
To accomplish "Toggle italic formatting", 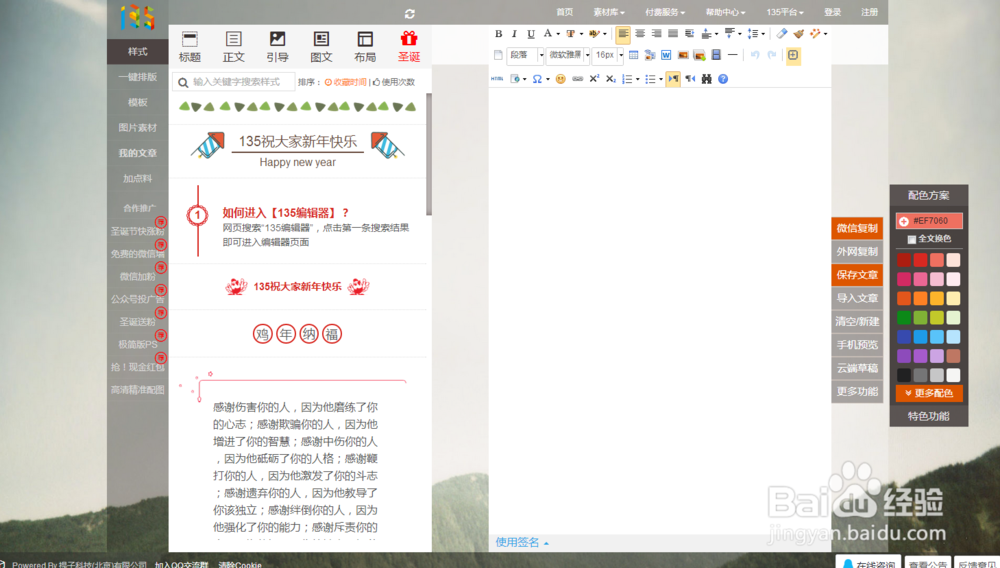I will [514, 34].
